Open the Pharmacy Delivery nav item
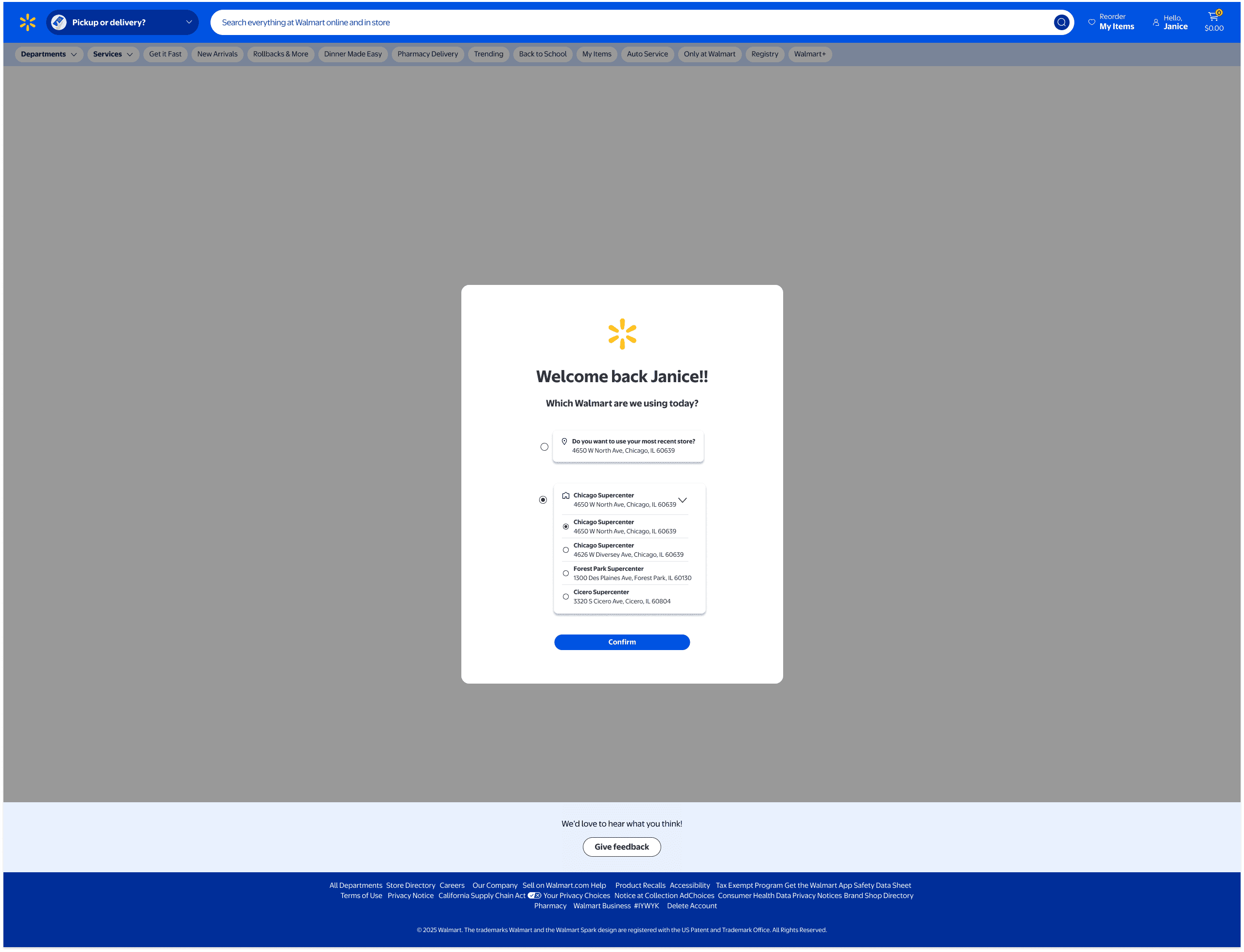 pos(428,54)
